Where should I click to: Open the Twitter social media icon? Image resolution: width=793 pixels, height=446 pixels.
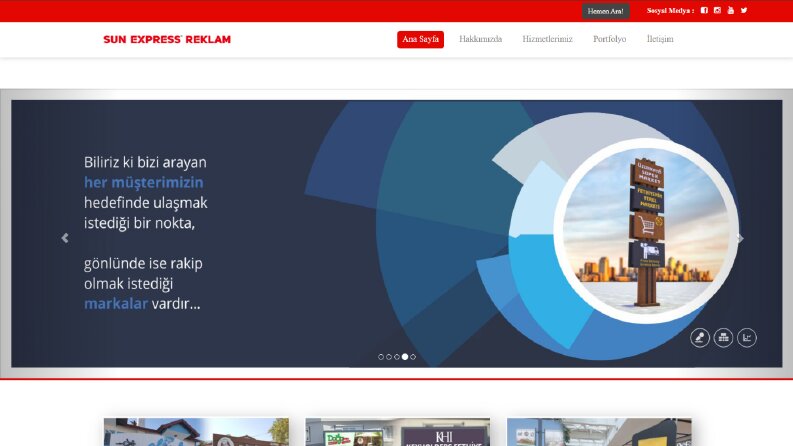pos(744,10)
